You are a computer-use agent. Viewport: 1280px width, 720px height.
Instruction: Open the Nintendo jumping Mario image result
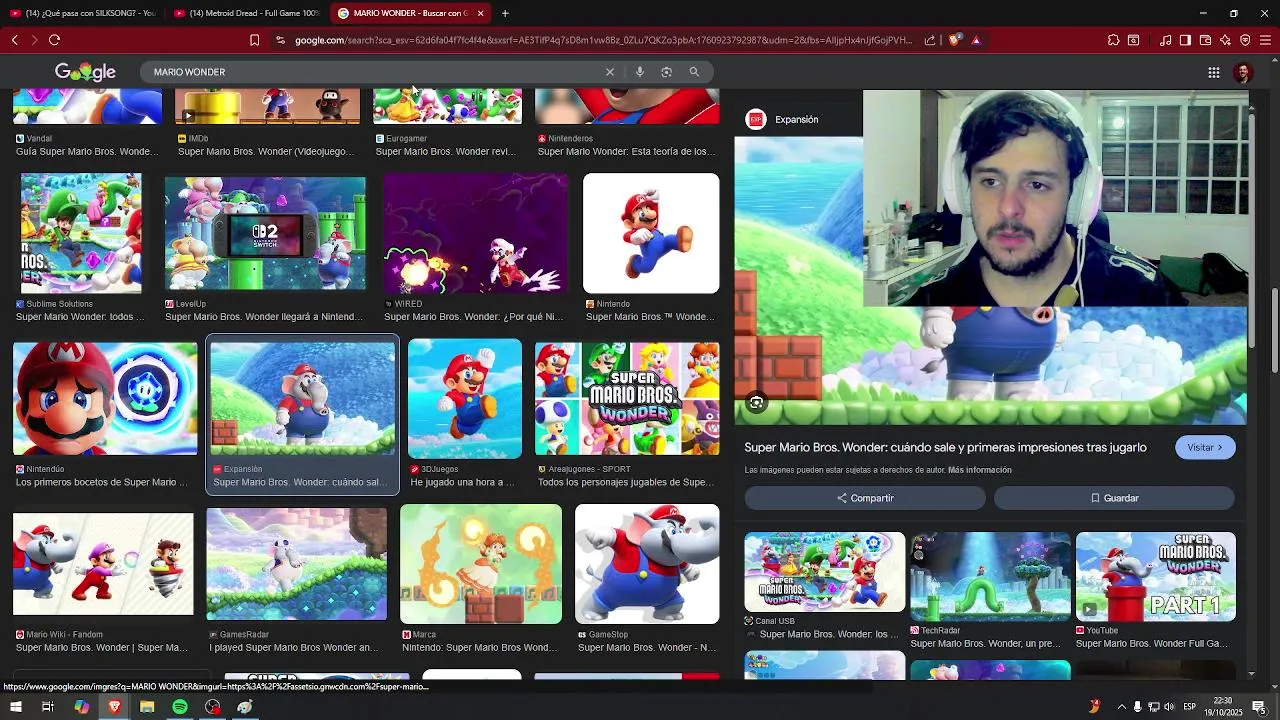[651, 233]
